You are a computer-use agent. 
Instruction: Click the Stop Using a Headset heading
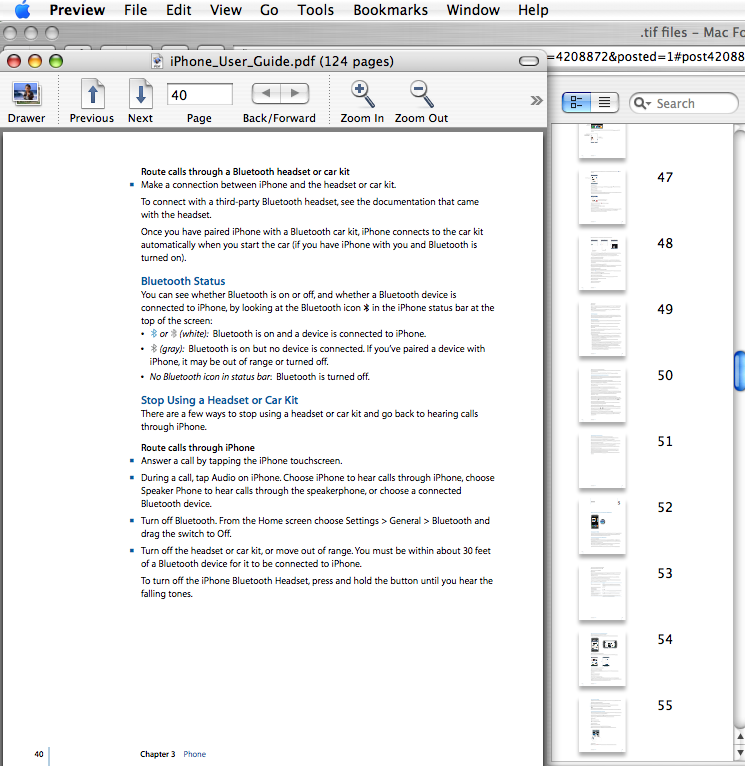pos(219,400)
